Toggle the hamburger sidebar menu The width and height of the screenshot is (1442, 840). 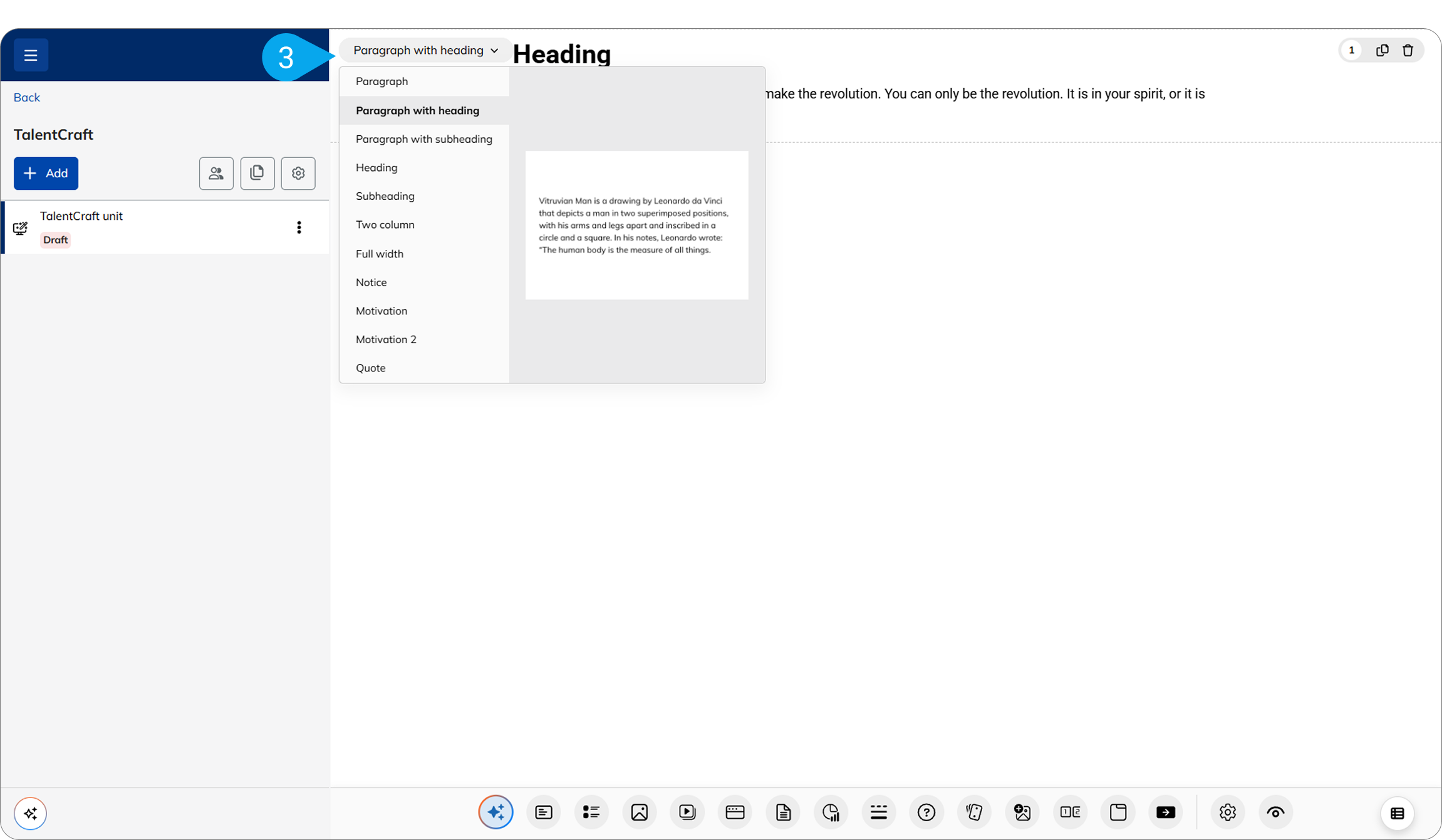coord(31,55)
